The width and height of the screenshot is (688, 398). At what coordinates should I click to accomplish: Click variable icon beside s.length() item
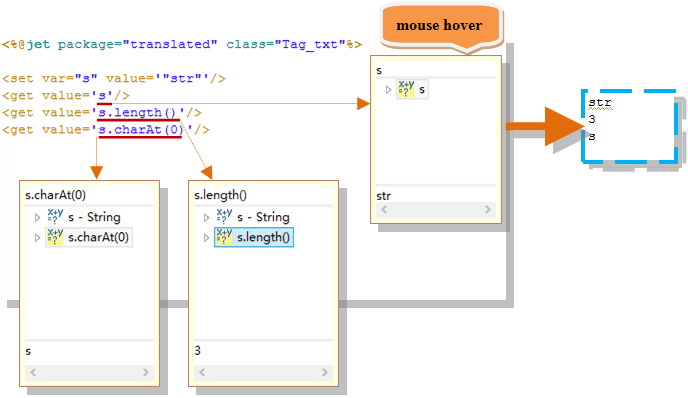(x=224, y=237)
